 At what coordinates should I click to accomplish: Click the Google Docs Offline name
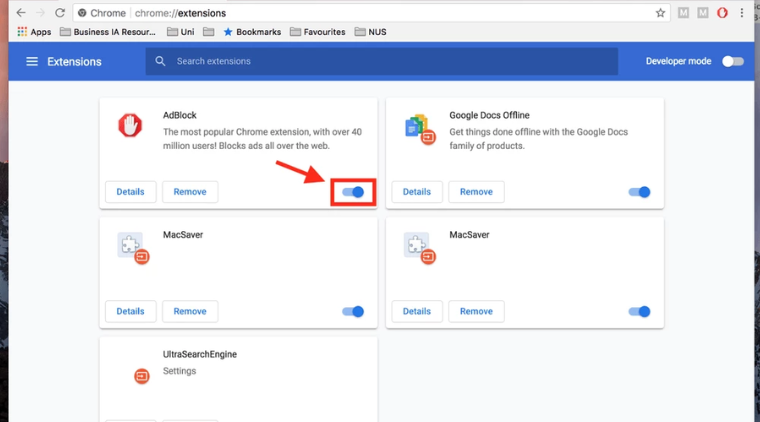point(489,115)
